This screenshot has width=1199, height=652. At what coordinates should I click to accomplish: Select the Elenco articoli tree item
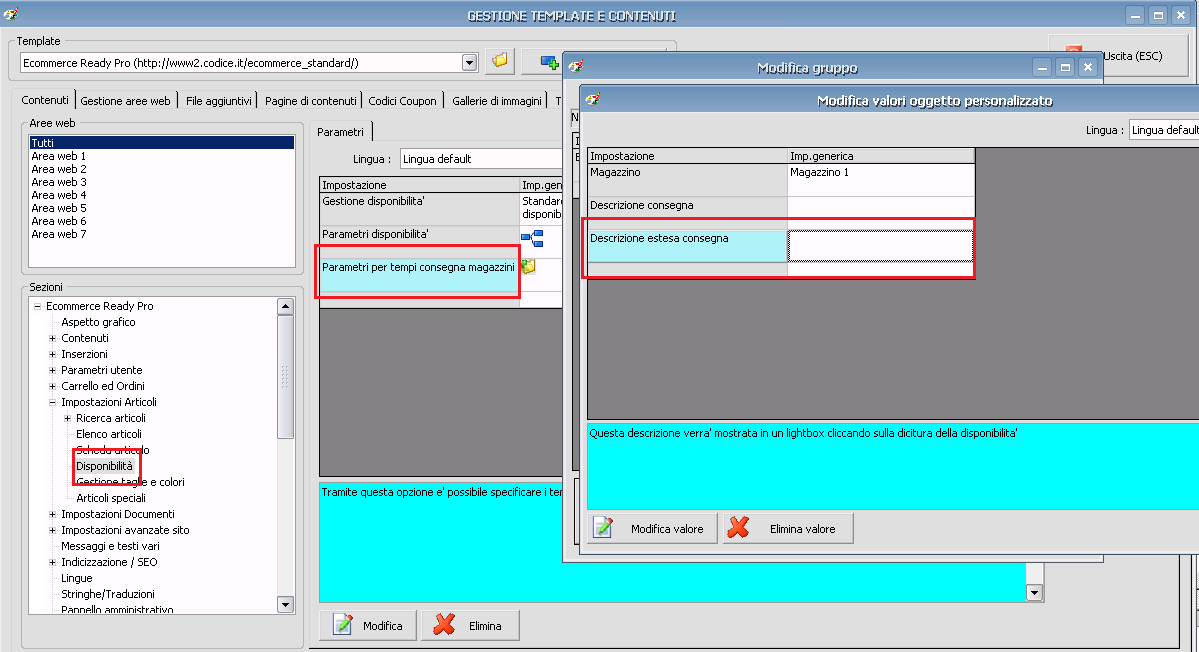pyautogui.click(x=109, y=434)
